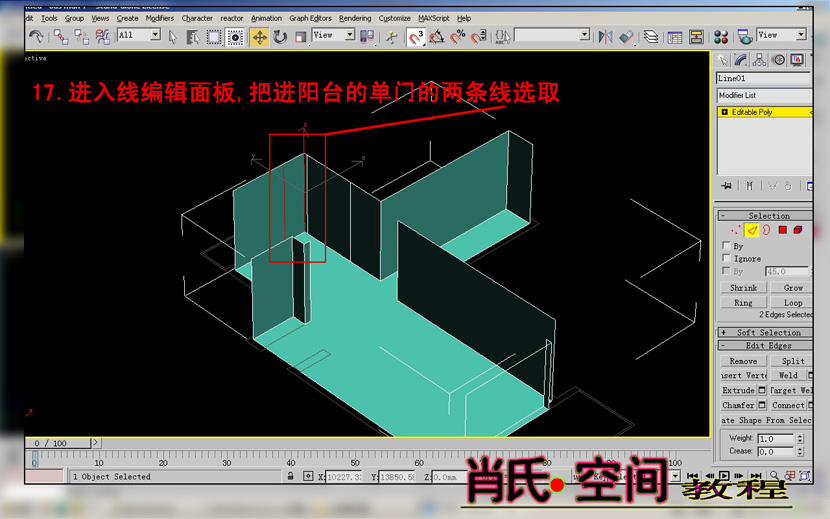Collapse the Selection rollout
The image size is (830, 519).
pyautogui.click(x=764, y=216)
